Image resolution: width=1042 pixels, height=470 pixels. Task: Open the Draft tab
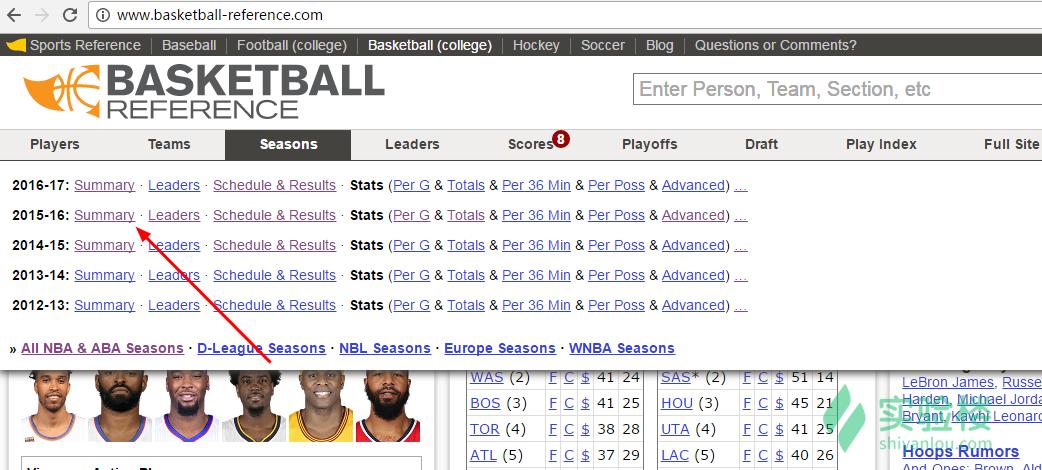pos(761,144)
